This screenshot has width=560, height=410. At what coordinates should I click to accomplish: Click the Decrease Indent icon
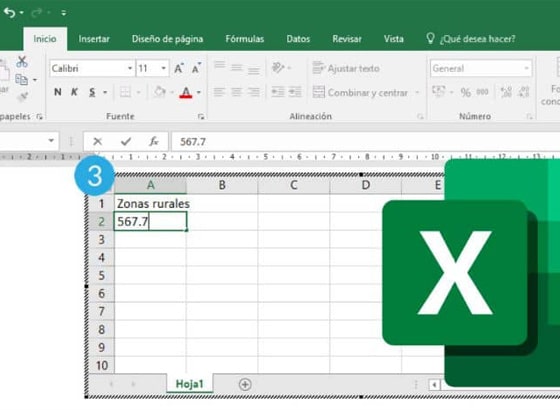(278, 92)
